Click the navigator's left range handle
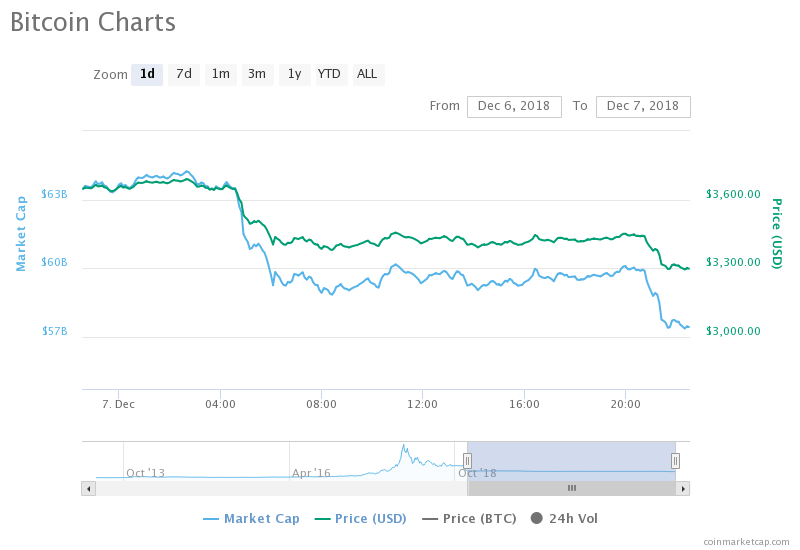This screenshot has height=550, width=800. click(467, 461)
